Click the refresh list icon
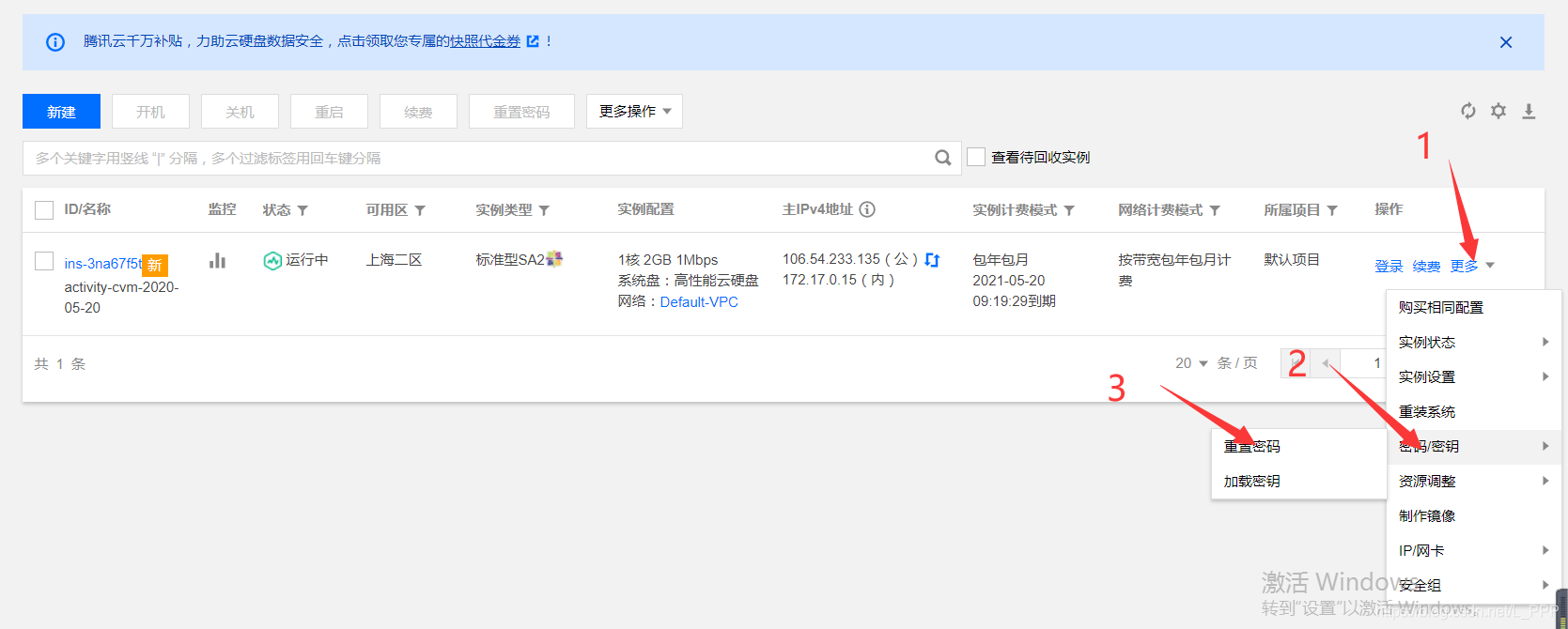Viewport: 1568px width, 629px height. click(x=1468, y=111)
